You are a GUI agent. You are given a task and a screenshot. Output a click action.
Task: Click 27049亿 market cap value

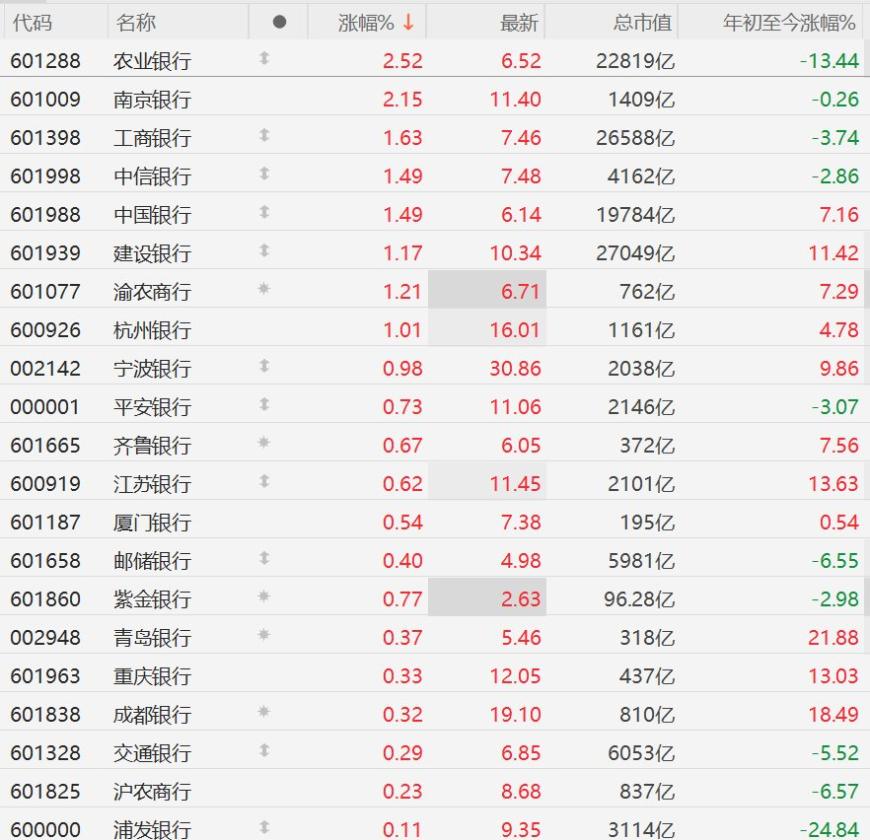pyautogui.click(x=635, y=254)
